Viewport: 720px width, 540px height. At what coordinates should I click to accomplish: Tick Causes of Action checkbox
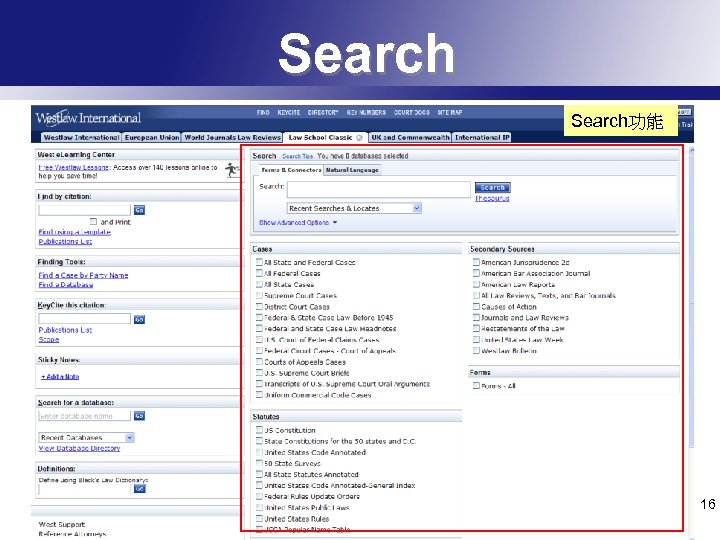pyautogui.click(x=476, y=306)
